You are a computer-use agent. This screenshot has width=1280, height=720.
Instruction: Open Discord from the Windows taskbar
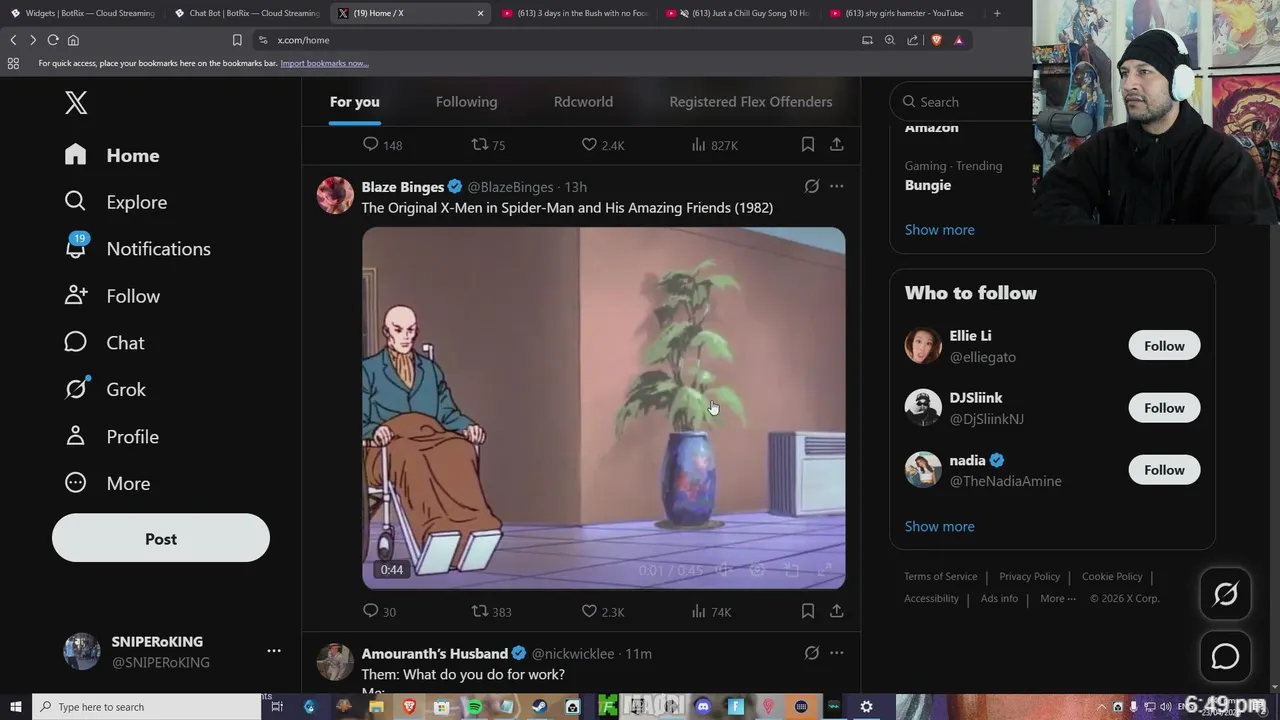point(703,707)
